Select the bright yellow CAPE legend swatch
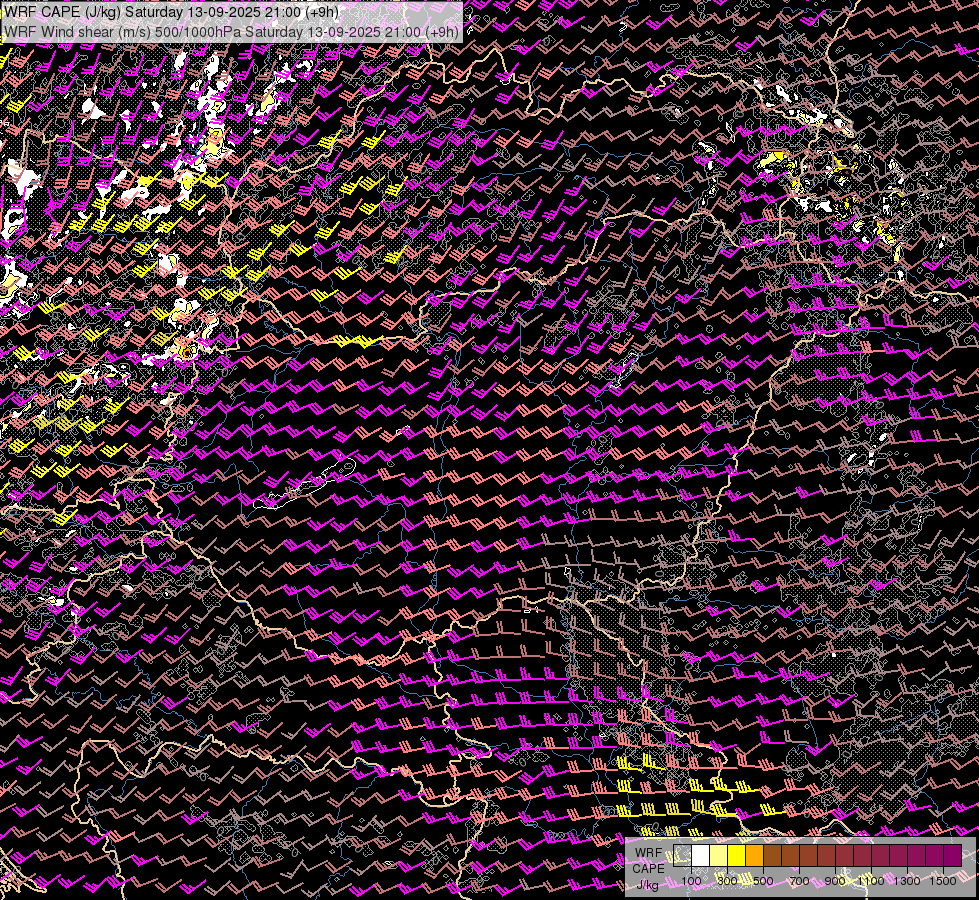Screen dimensions: 979x900 [x=737, y=856]
